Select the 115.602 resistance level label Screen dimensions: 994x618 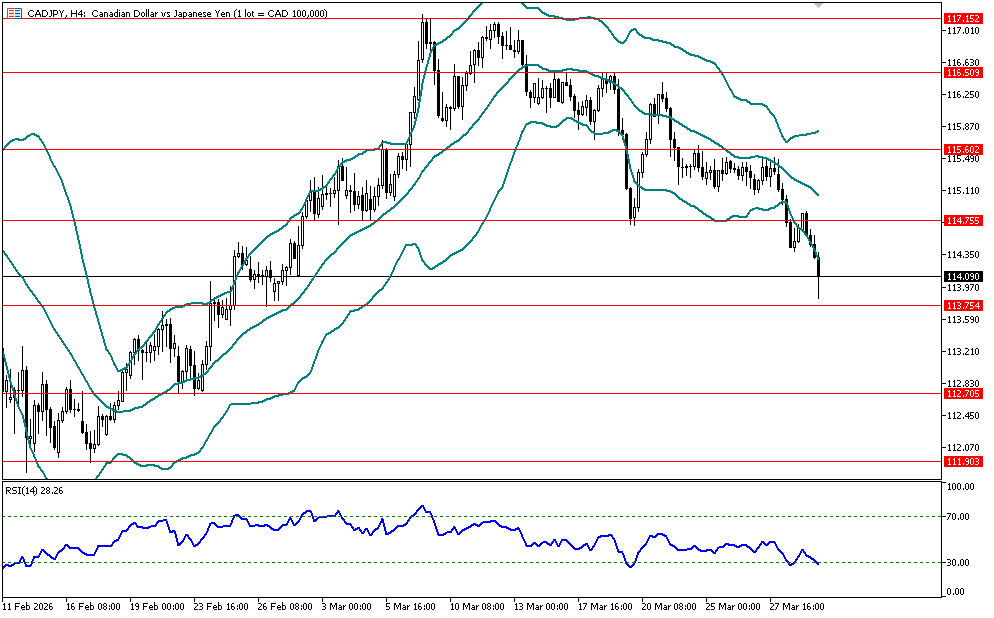[x=964, y=149]
